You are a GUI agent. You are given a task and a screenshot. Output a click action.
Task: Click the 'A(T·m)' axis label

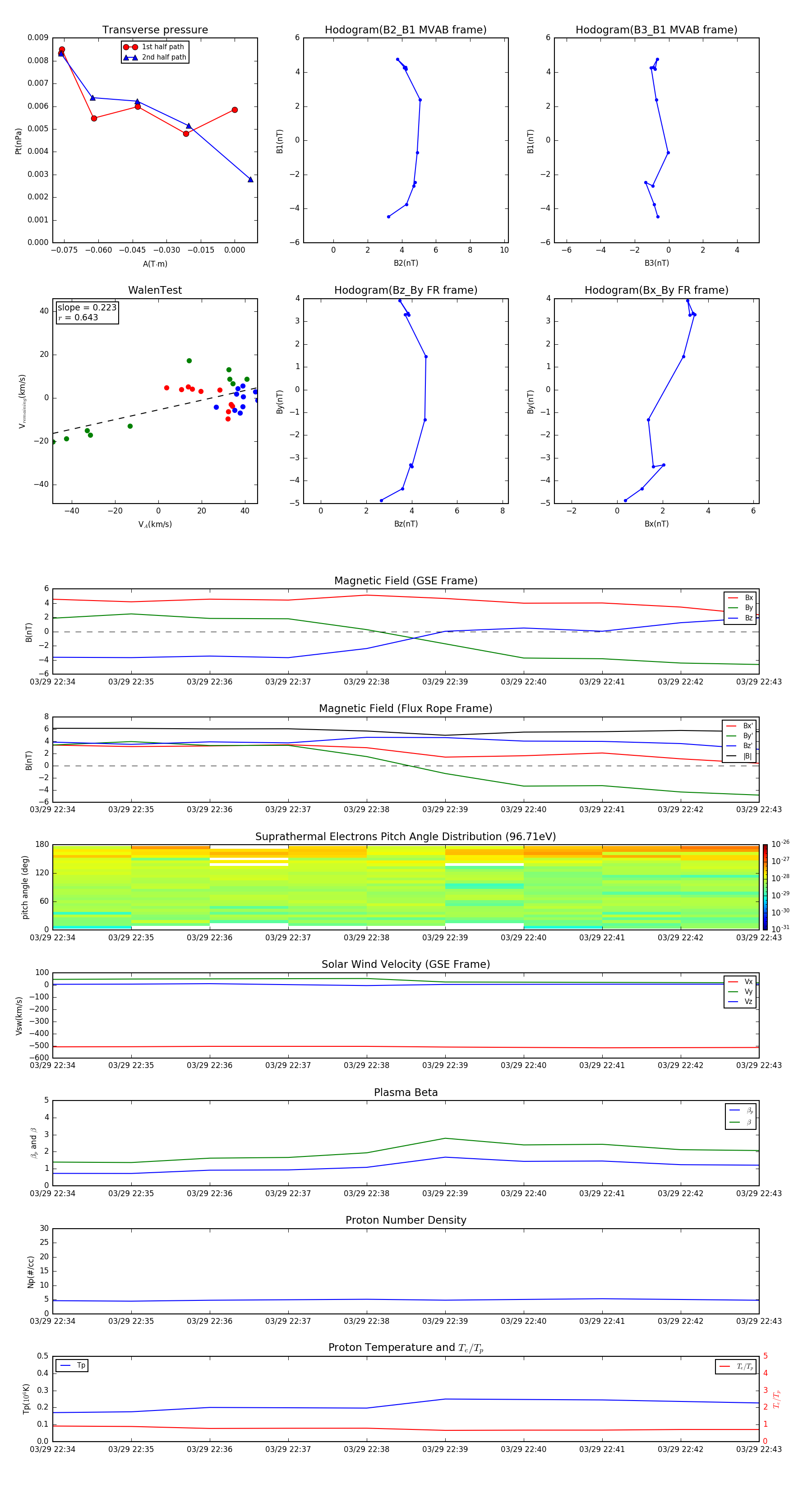coord(155,264)
